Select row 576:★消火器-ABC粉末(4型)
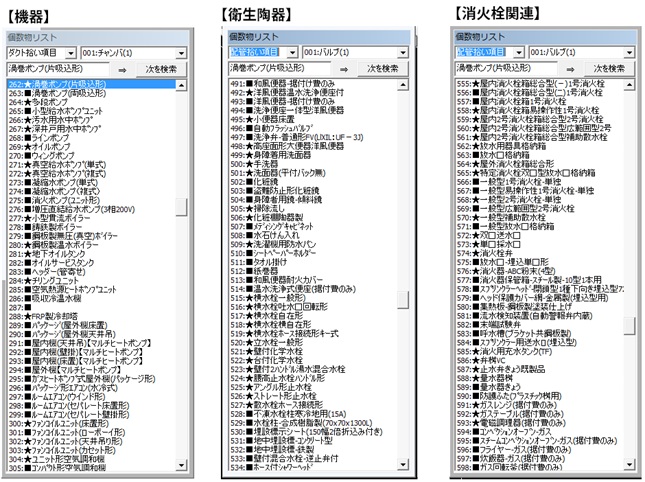The height and width of the screenshot is (482, 645). coord(539,271)
